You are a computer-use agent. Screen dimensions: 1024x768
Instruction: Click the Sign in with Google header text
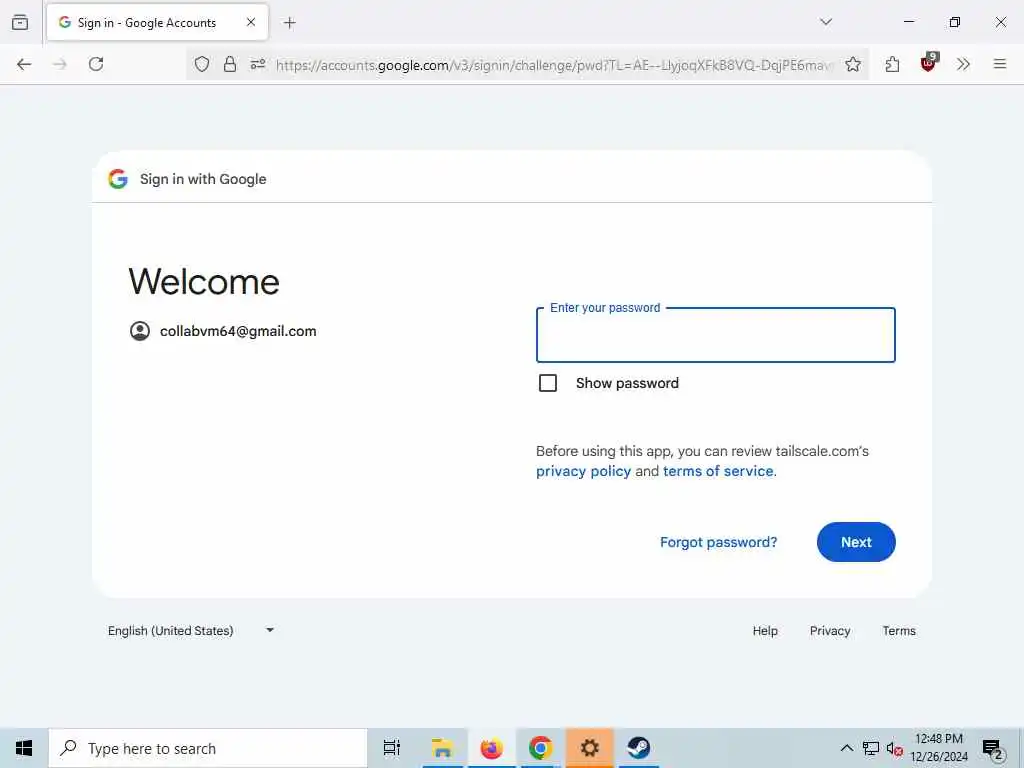(x=203, y=179)
